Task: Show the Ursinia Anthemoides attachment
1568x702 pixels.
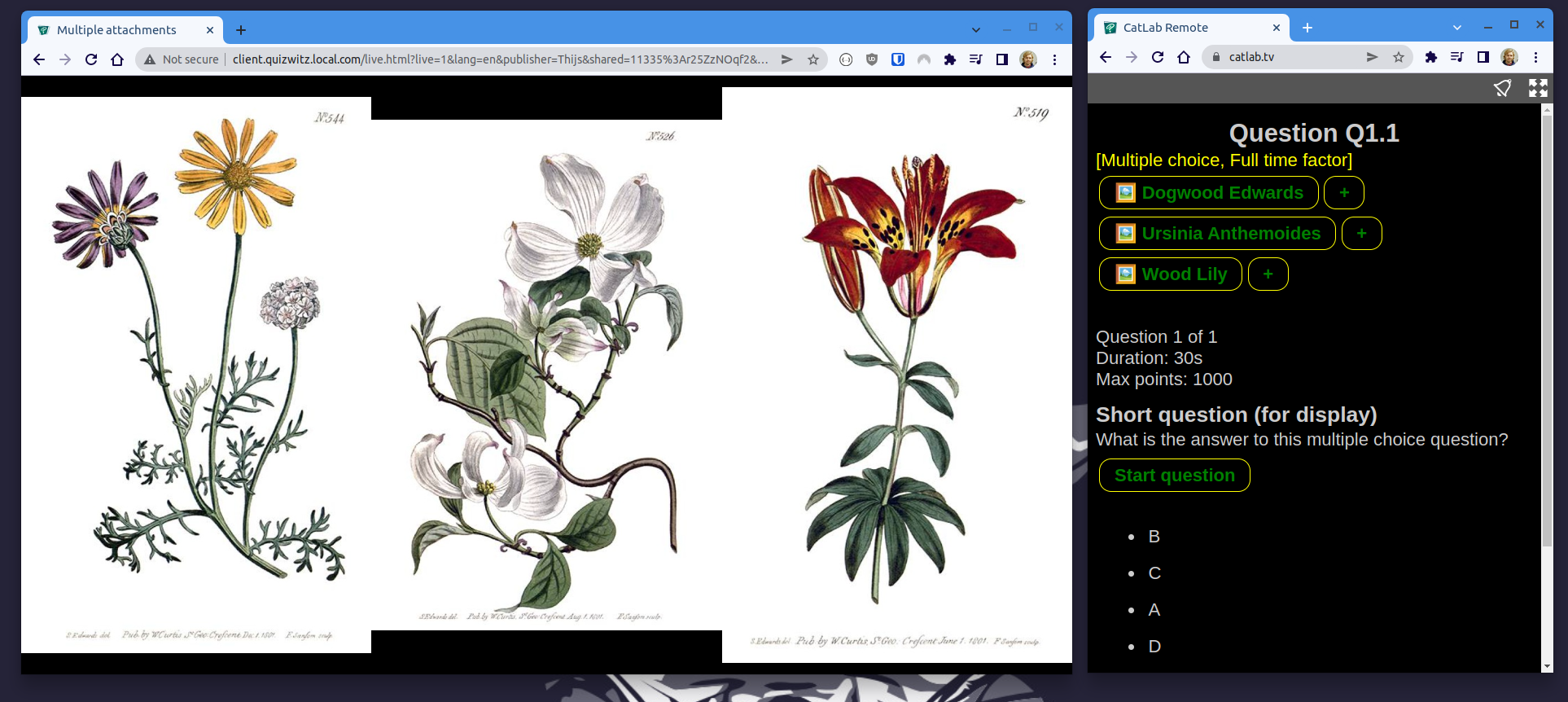Action: (1217, 234)
